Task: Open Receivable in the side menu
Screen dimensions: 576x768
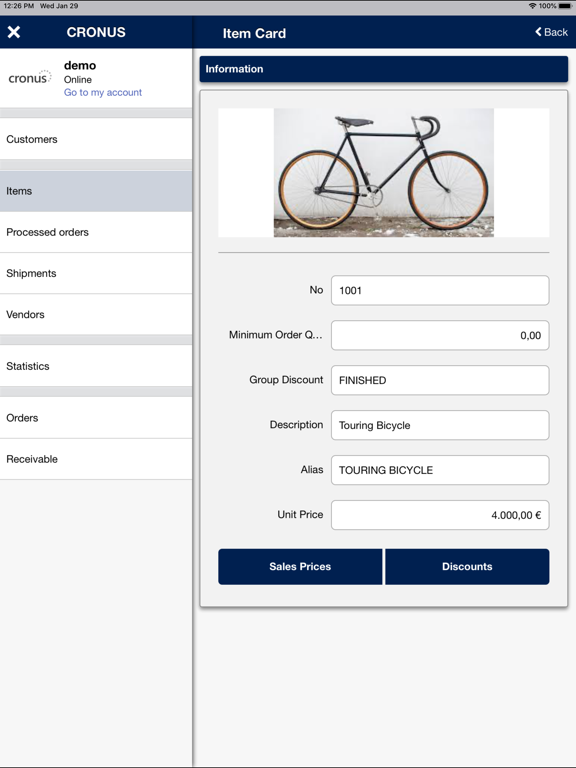Action: point(96,459)
